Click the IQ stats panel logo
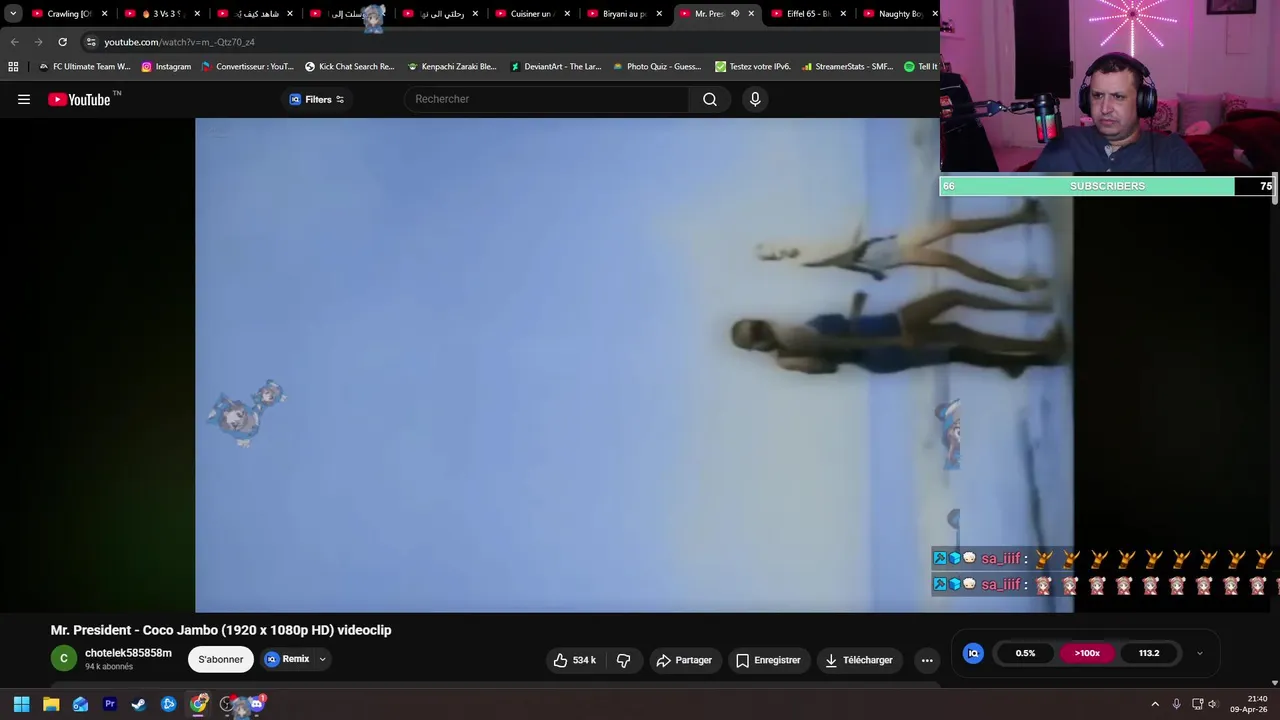 click(x=973, y=653)
